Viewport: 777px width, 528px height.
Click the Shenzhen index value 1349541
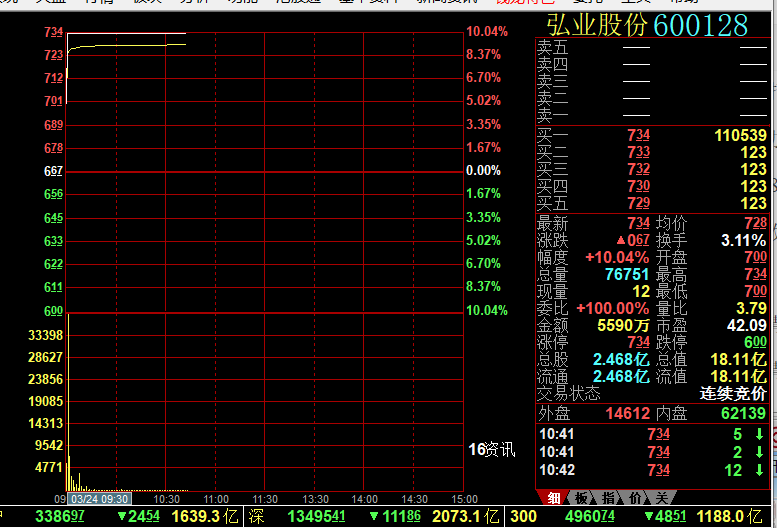pyautogui.click(x=317, y=517)
